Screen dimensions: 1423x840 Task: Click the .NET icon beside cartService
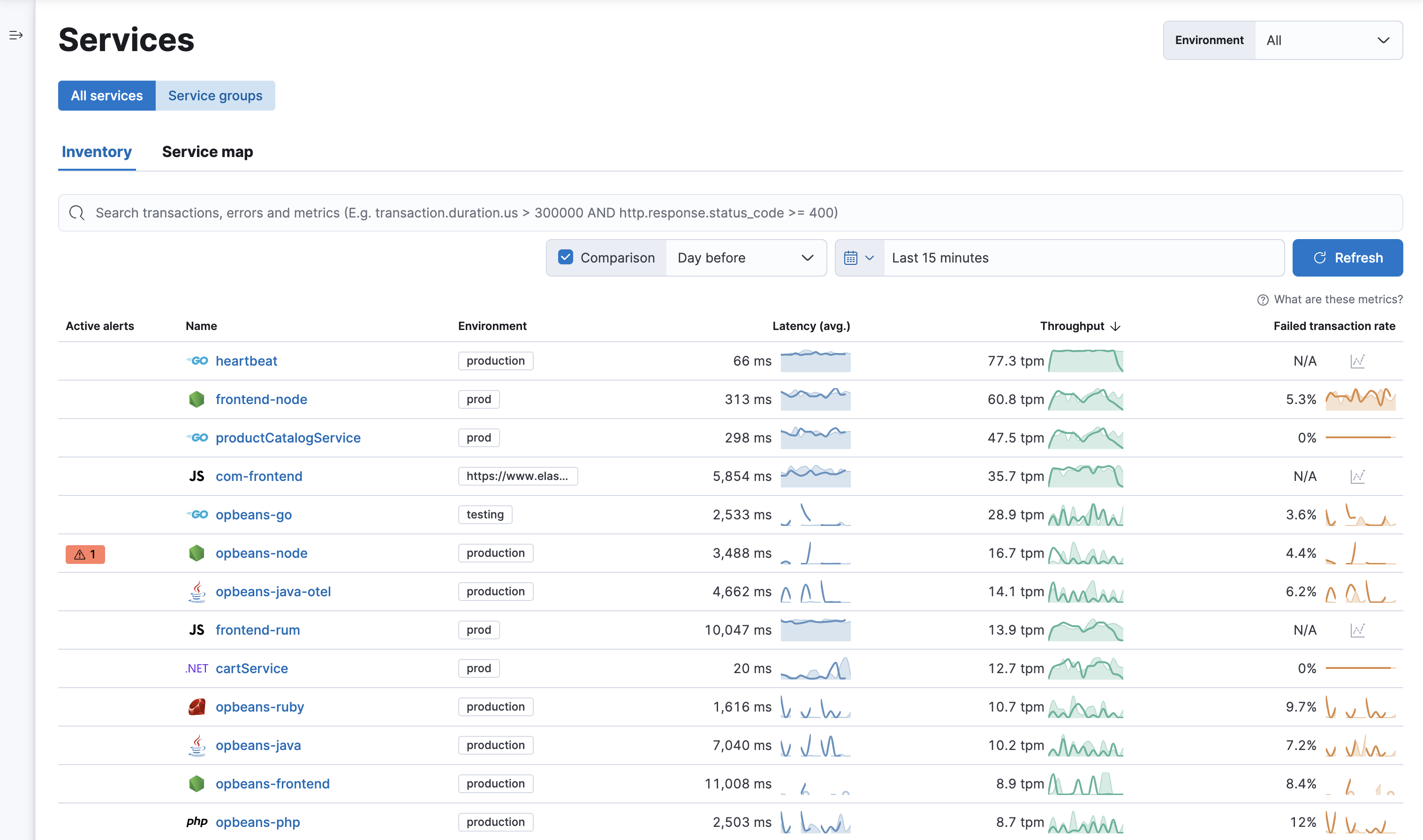click(196, 668)
